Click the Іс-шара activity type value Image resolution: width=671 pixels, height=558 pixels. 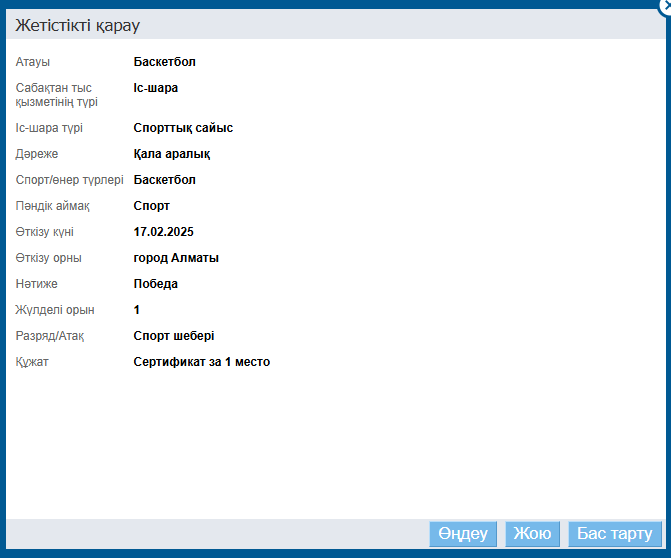pyautogui.click(x=156, y=88)
